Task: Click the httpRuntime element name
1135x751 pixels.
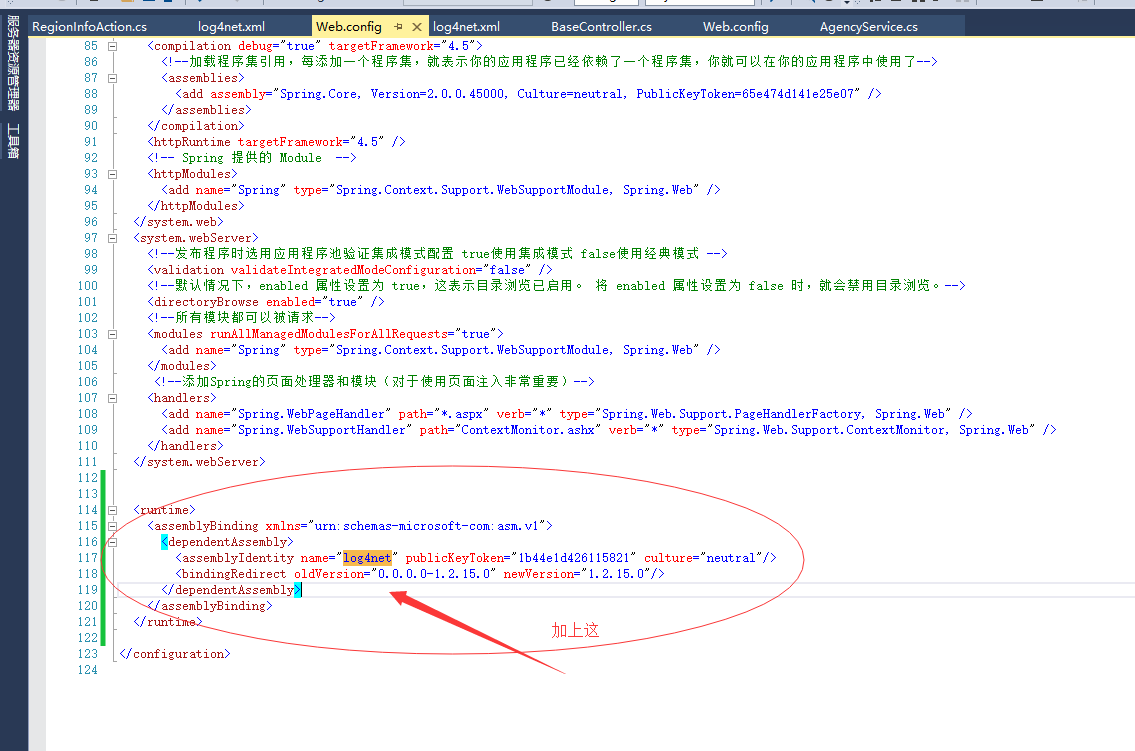Action: pyautogui.click(x=193, y=142)
